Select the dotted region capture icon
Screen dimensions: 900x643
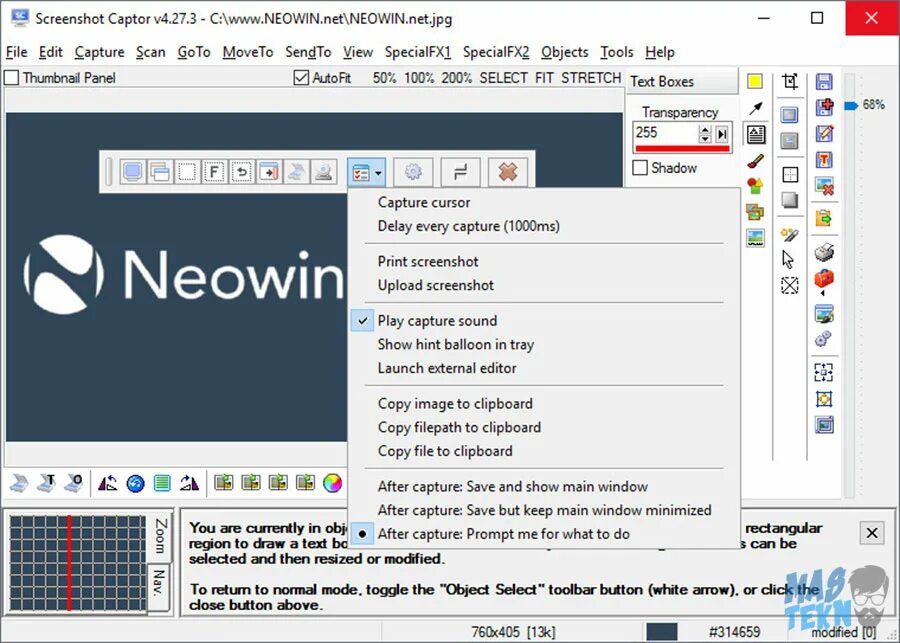(187, 172)
